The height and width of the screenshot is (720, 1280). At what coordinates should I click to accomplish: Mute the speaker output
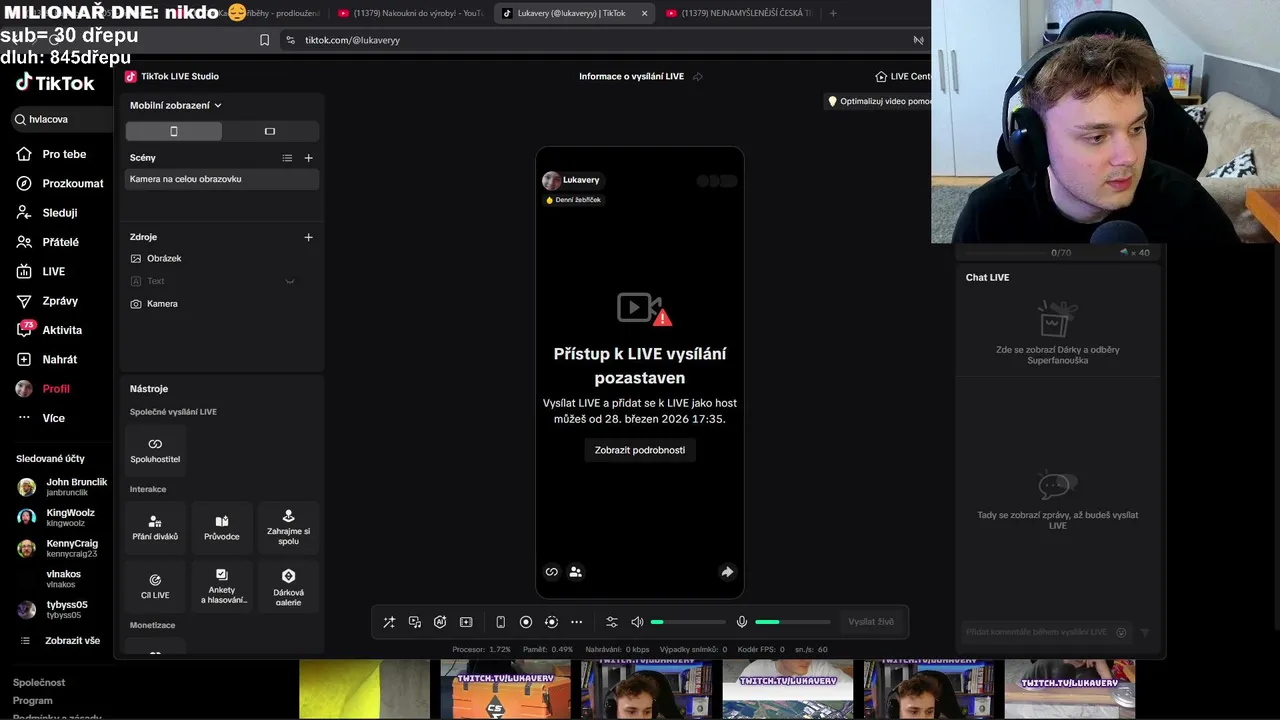point(637,622)
